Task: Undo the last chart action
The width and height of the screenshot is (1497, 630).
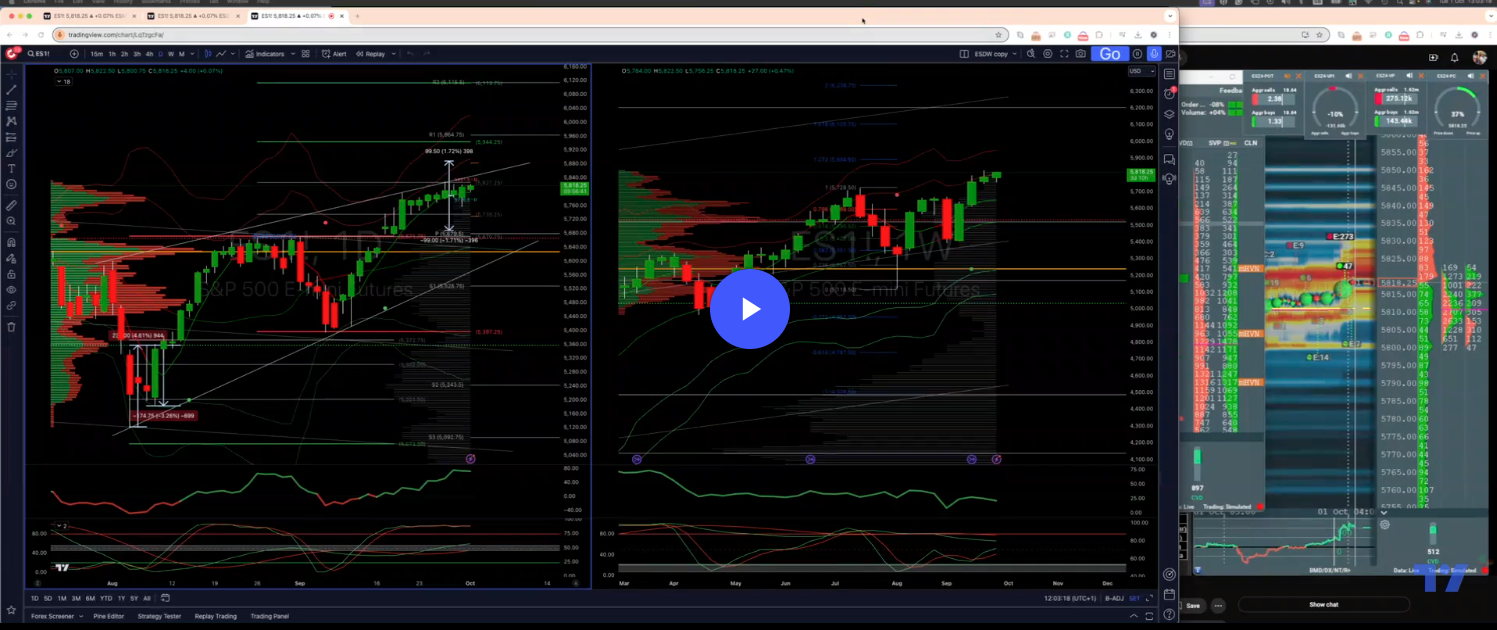Action: 410,54
